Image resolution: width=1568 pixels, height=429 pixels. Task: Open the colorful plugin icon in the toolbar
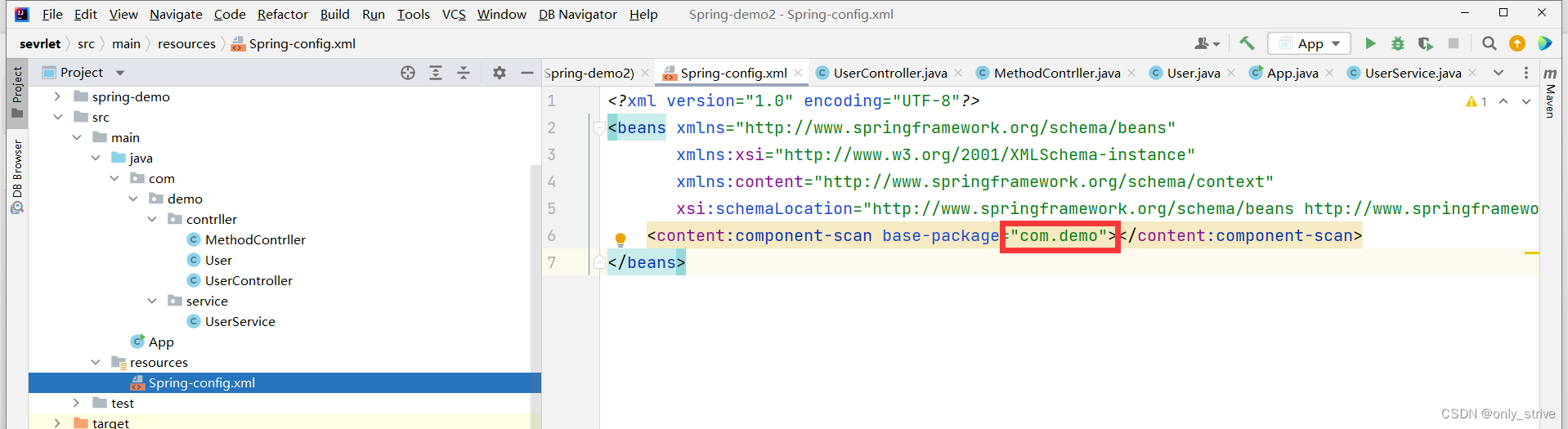click(1544, 43)
